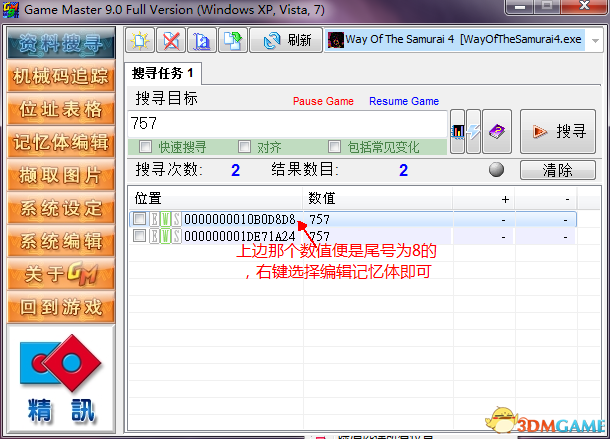Viewport: 610px width, 439px height.
Task: Select address 000000001DE71A24
Action: click(240, 236)
